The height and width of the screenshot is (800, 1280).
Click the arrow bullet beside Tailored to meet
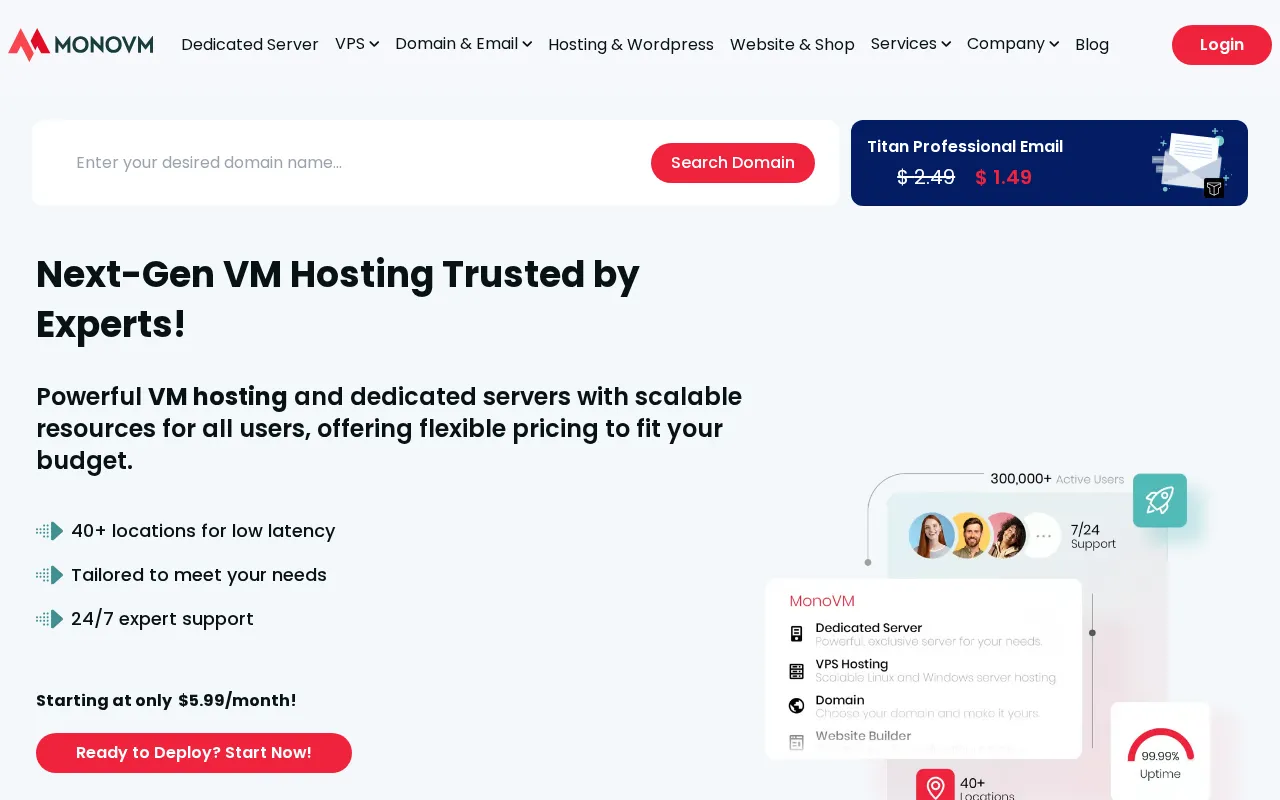[x=50, y=575]
